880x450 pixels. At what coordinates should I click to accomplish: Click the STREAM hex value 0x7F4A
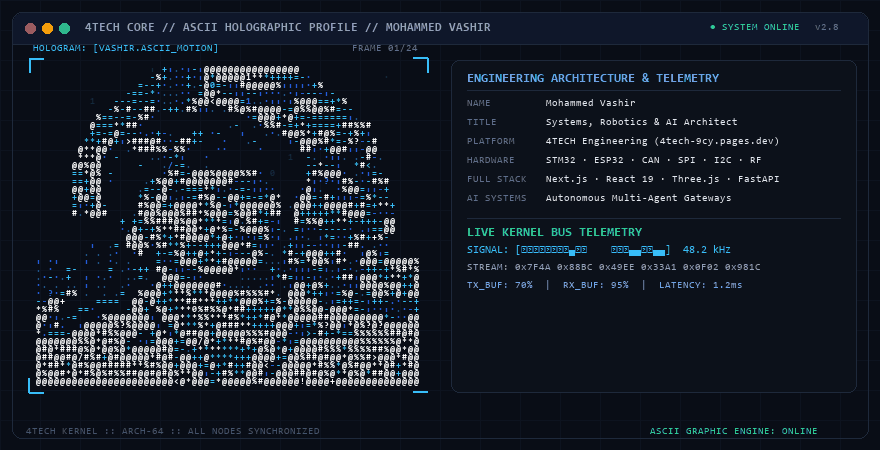(530, 267)
